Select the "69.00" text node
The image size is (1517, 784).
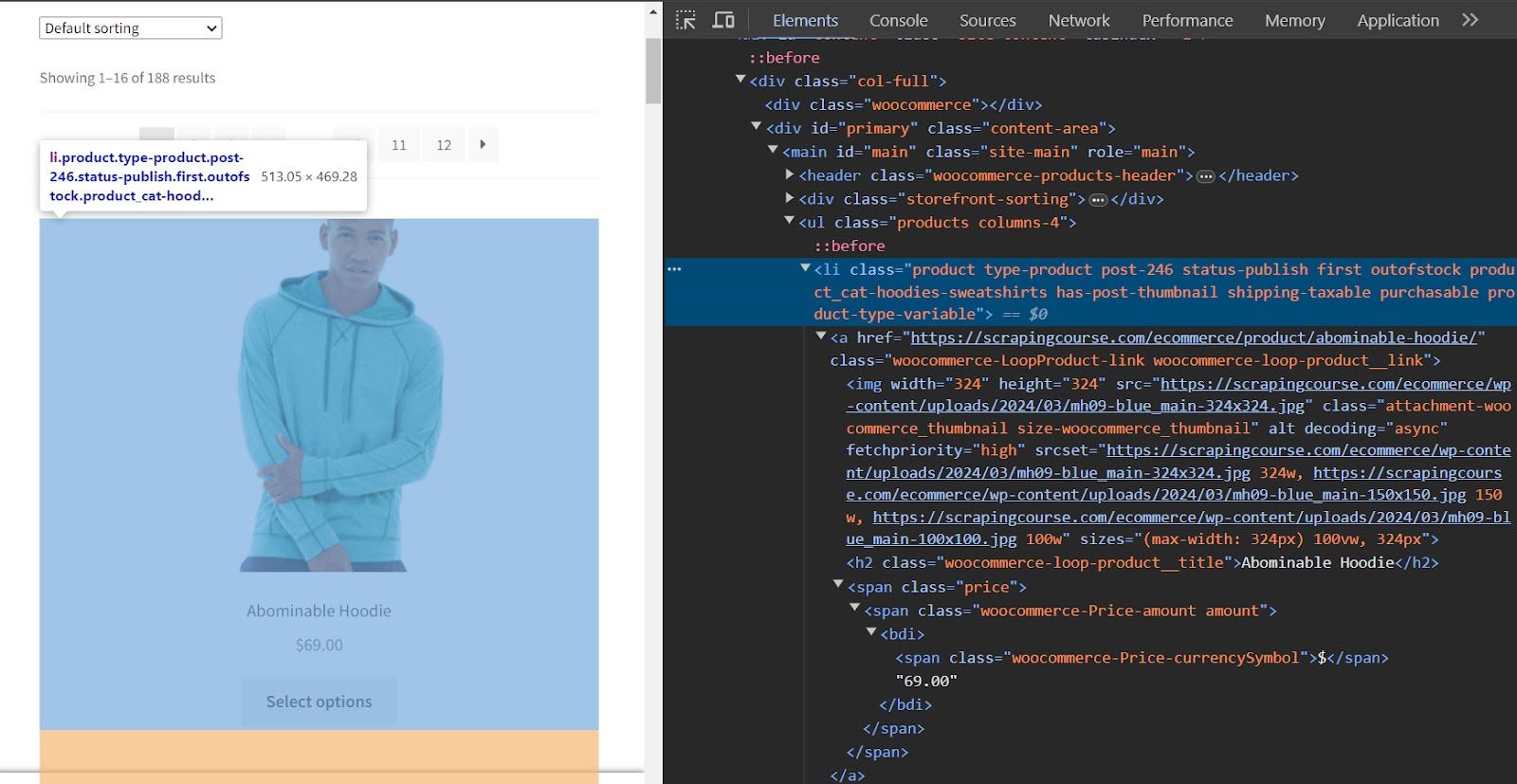[x=926, y=682]
